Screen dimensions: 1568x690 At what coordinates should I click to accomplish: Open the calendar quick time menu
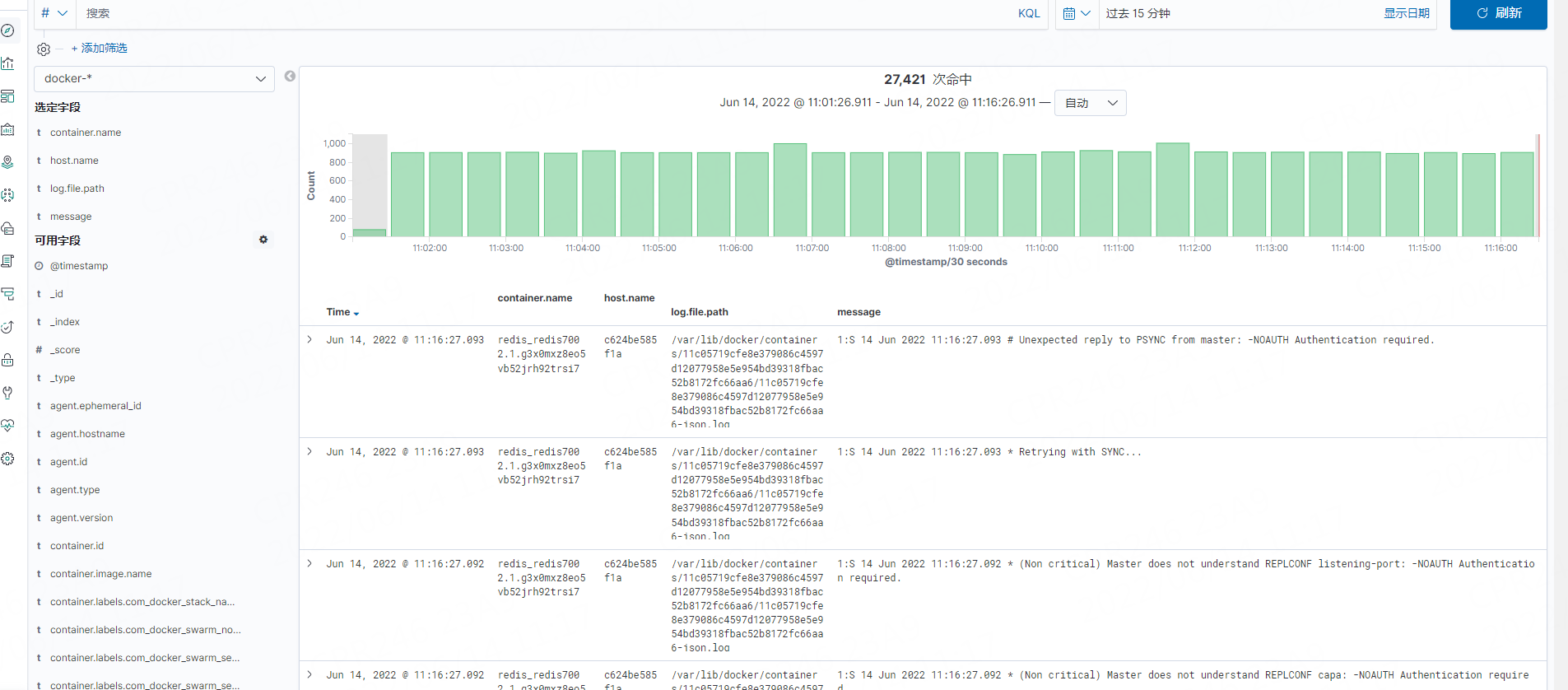pyautogui.click(x=1077, y=13)
